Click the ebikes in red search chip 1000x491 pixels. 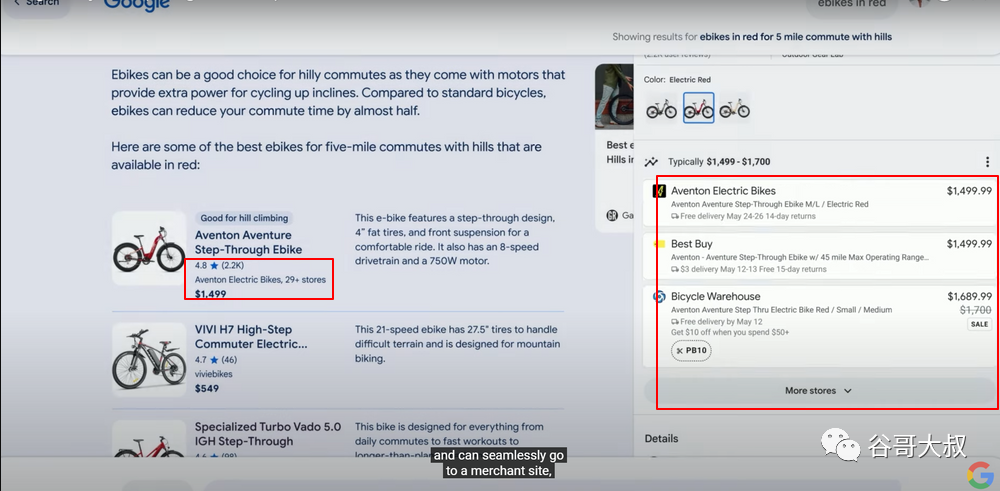pyautogui.click(x=851, y=6)
